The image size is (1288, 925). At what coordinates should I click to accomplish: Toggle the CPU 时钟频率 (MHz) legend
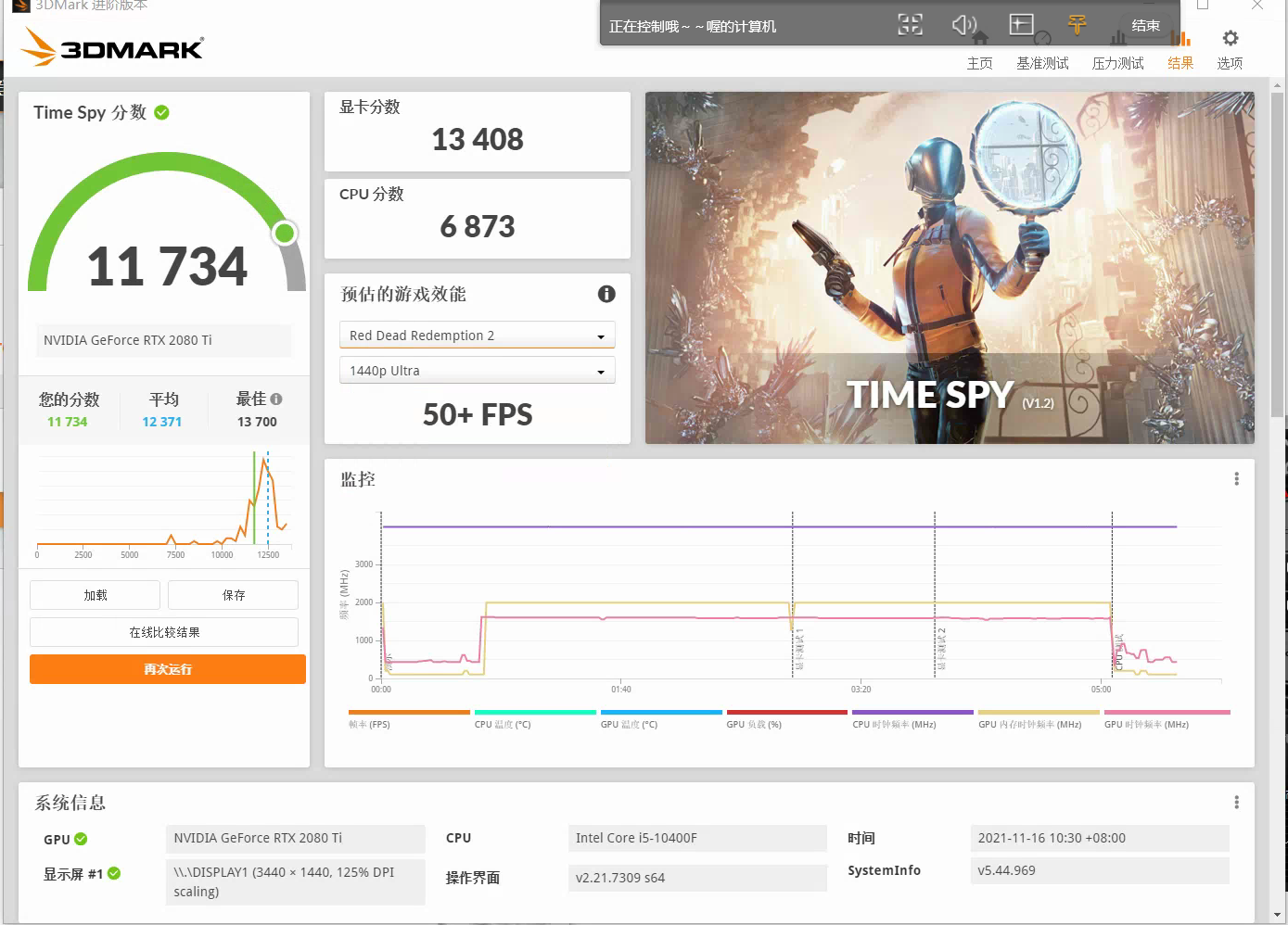click(x=912, y=720)
